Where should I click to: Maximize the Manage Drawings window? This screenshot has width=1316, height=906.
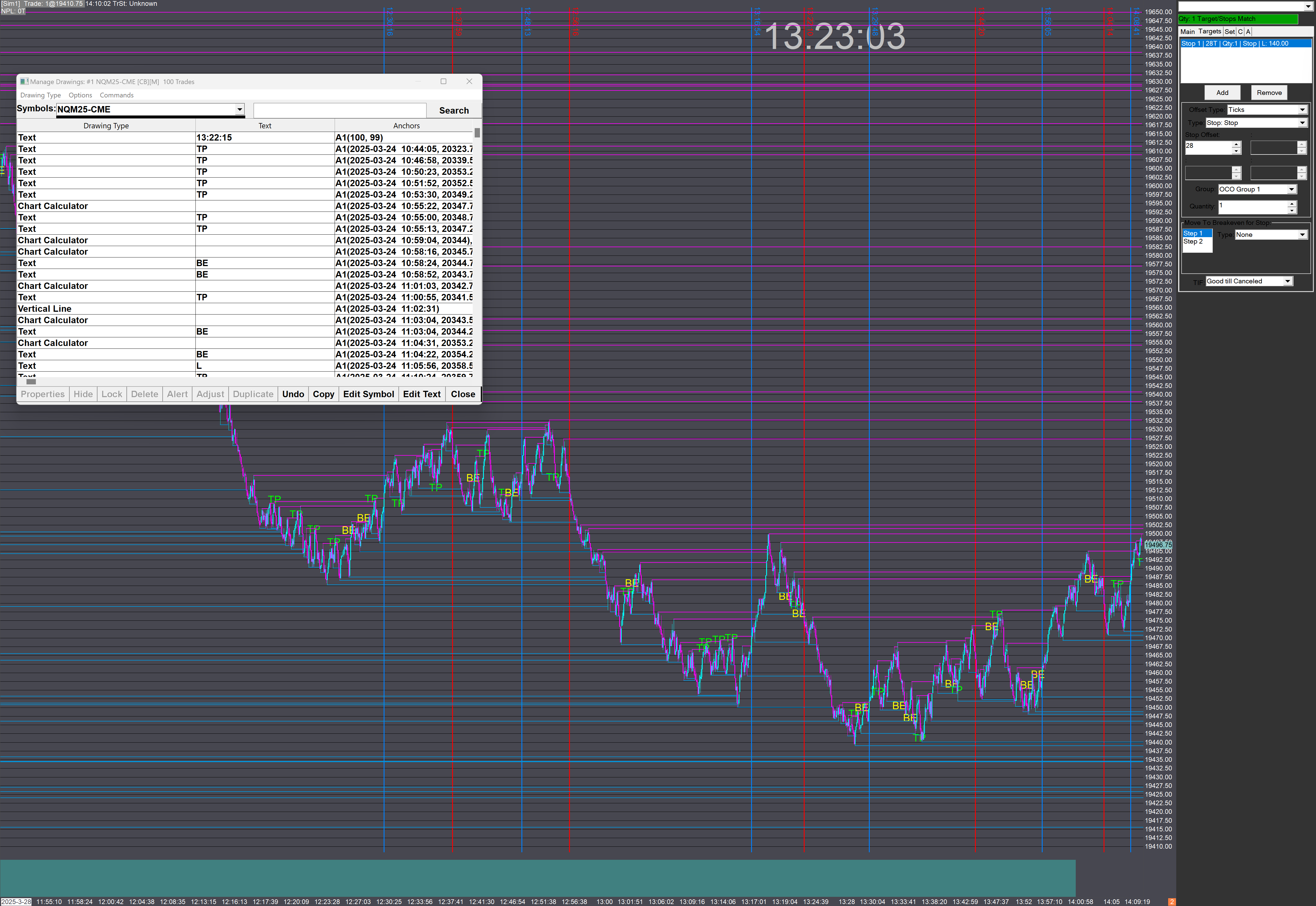(443, 81)
